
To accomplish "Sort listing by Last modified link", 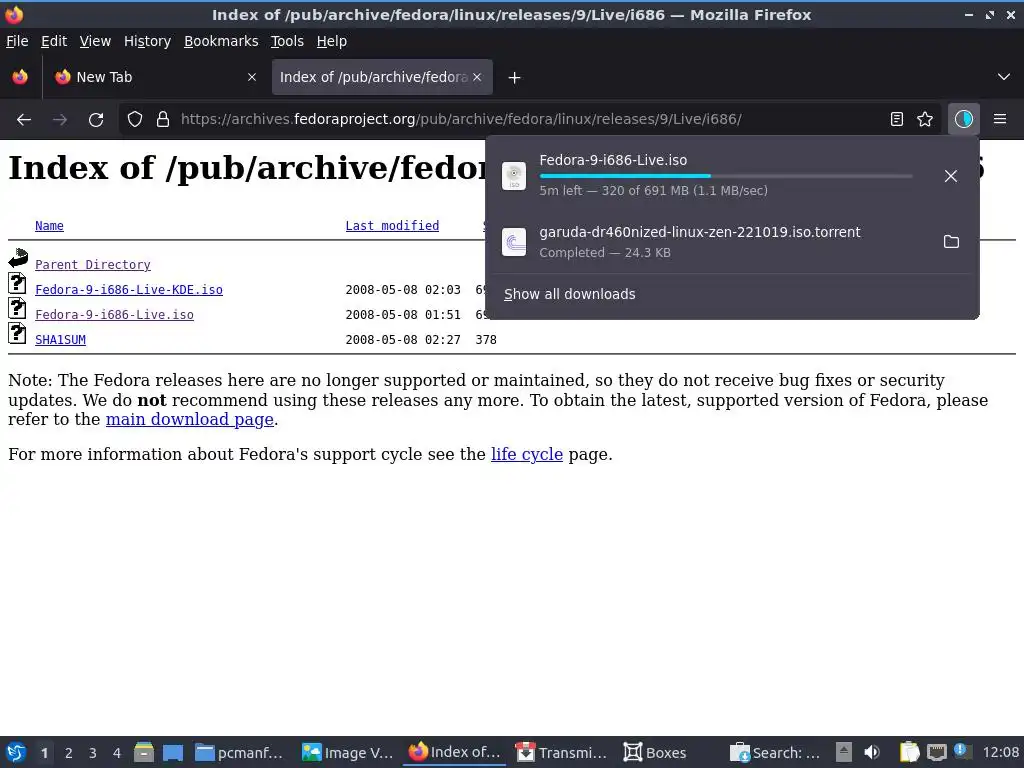I will pyautogui.click(x=392, y=226).
